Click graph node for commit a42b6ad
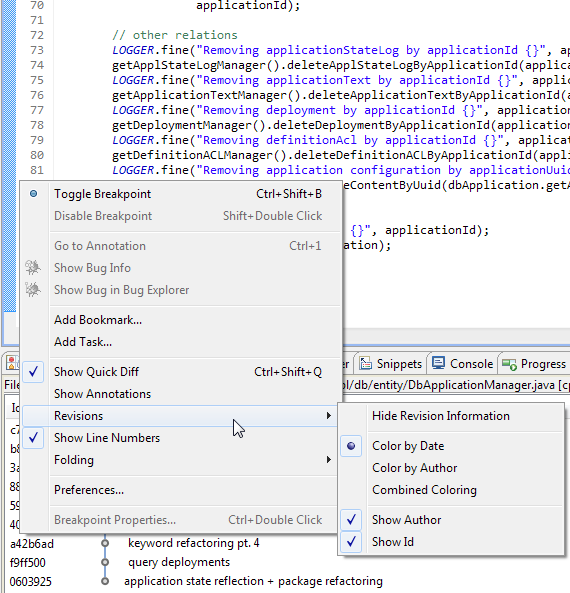This screenshot has width=570, height=593. (x=105, y=543)
